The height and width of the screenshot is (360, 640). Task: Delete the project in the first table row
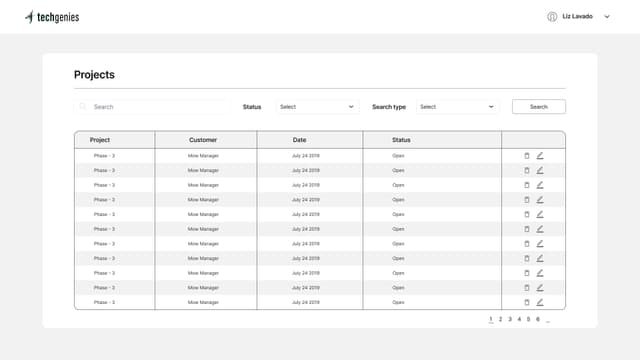click(x=527, y=156)
